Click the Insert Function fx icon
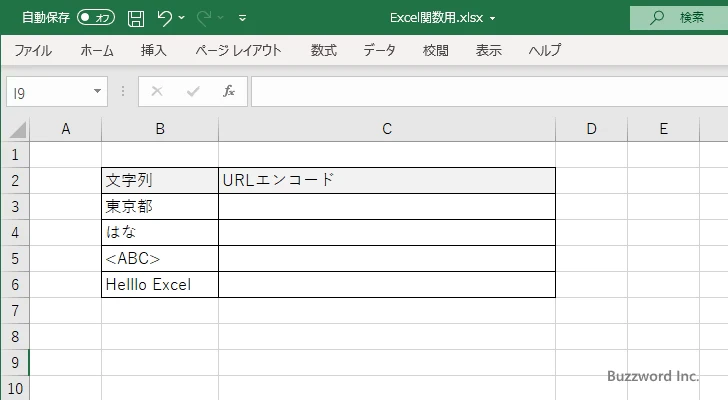The image size is (728, 400). tap(228, 91)
